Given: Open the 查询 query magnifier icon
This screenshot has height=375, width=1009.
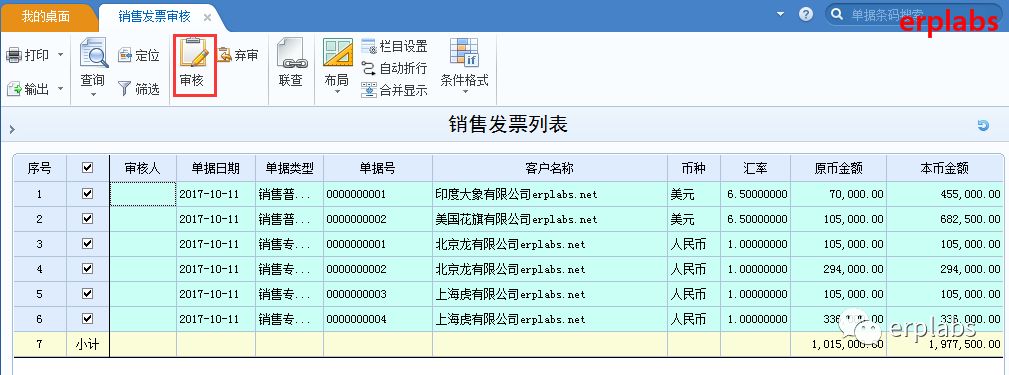Looking at the screenshot, I should coord(93,53).
